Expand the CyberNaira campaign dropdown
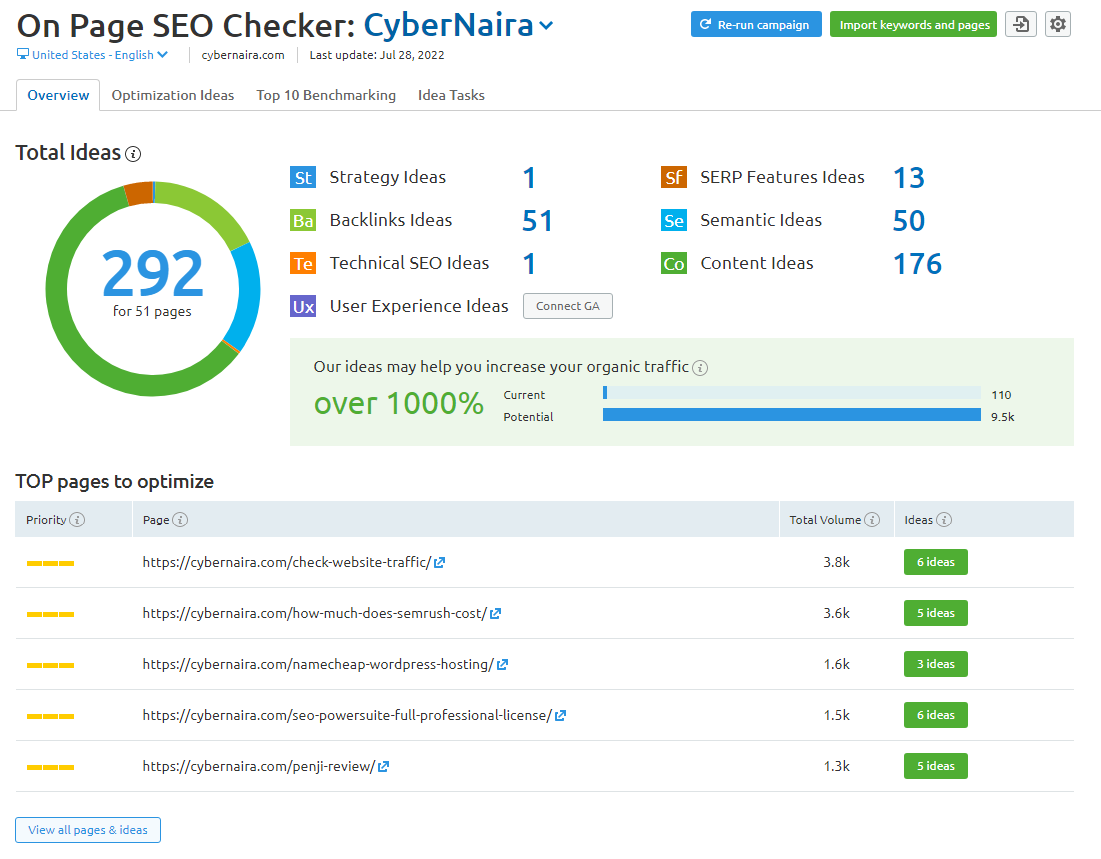This screenshot has width=1101, height=859. coord(546,26)
